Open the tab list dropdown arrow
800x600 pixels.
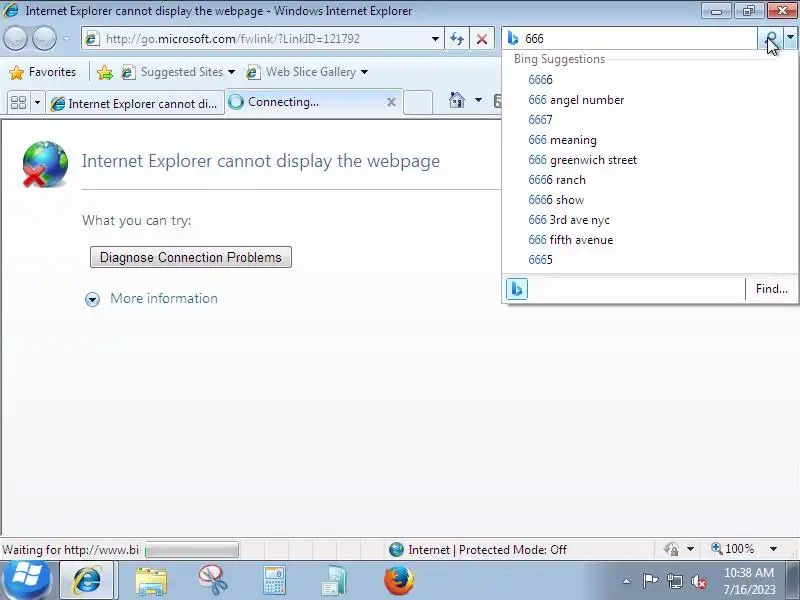[x=37, y=103]
